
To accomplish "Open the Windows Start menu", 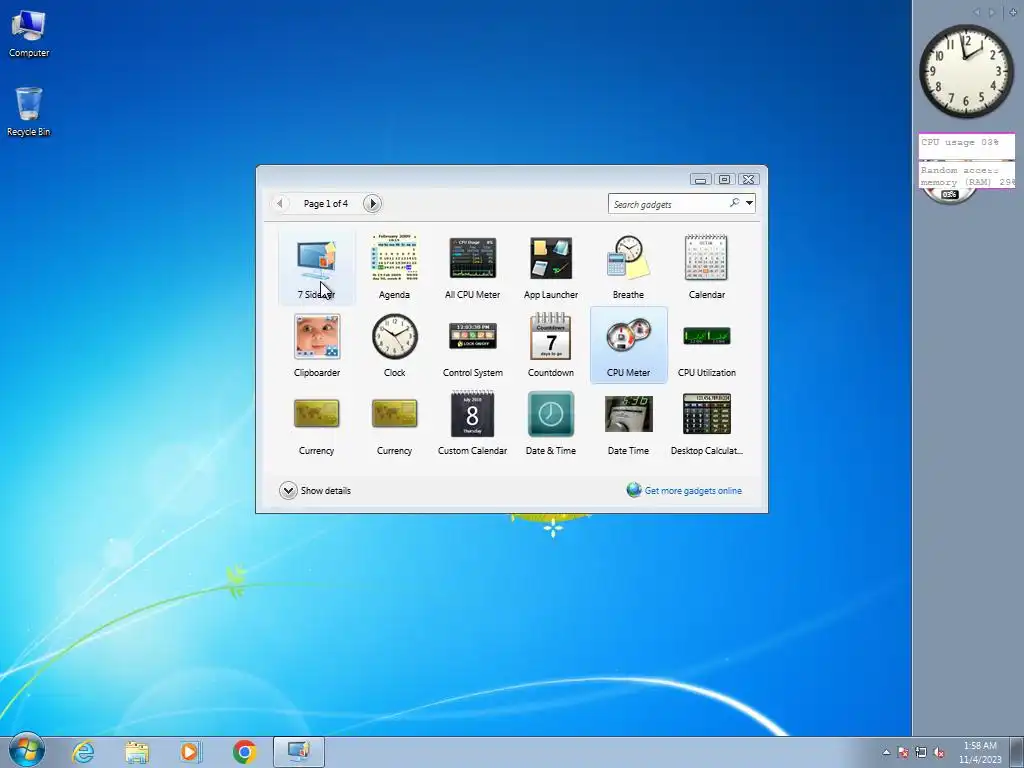I will (27, 750).
